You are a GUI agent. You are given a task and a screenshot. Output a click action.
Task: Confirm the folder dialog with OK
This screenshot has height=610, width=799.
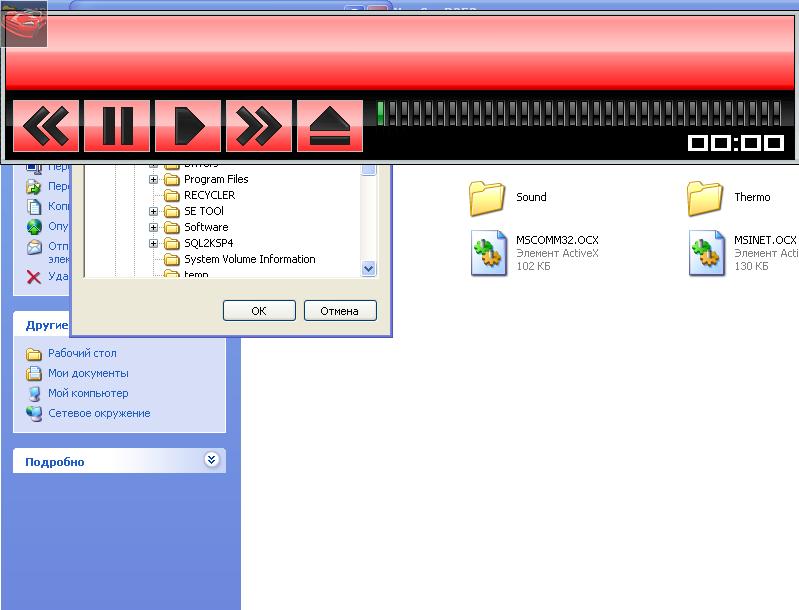tap(259, 311)
